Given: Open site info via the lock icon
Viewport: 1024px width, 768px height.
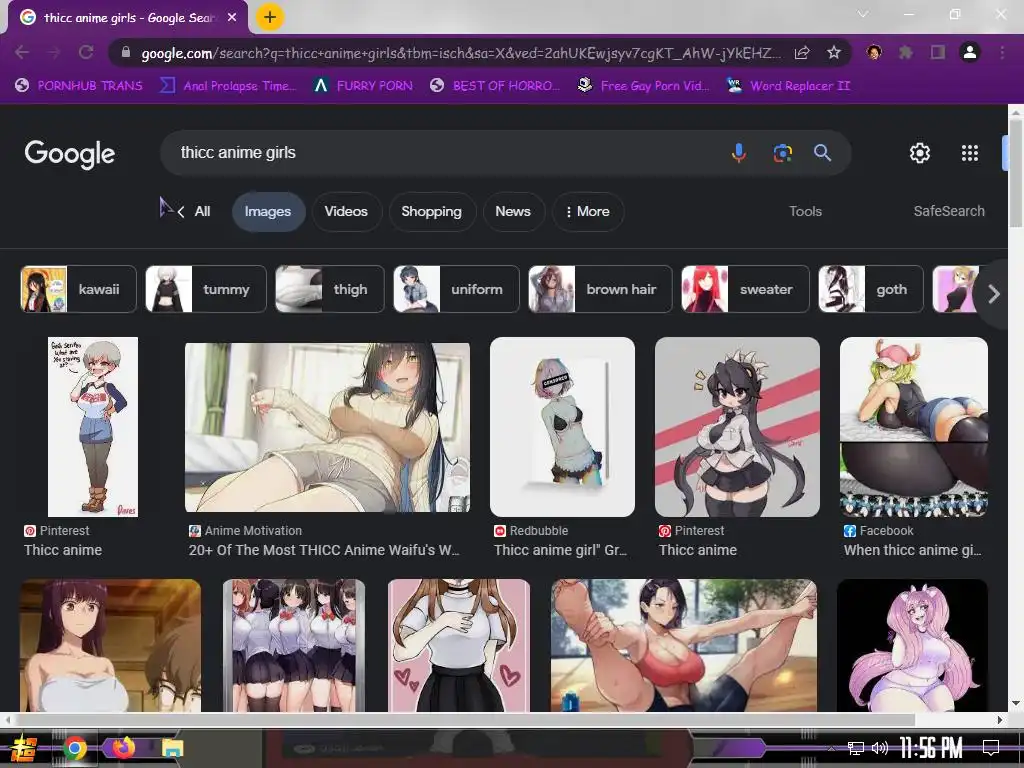Looking at the screenshot, I should tap(126, 52).
